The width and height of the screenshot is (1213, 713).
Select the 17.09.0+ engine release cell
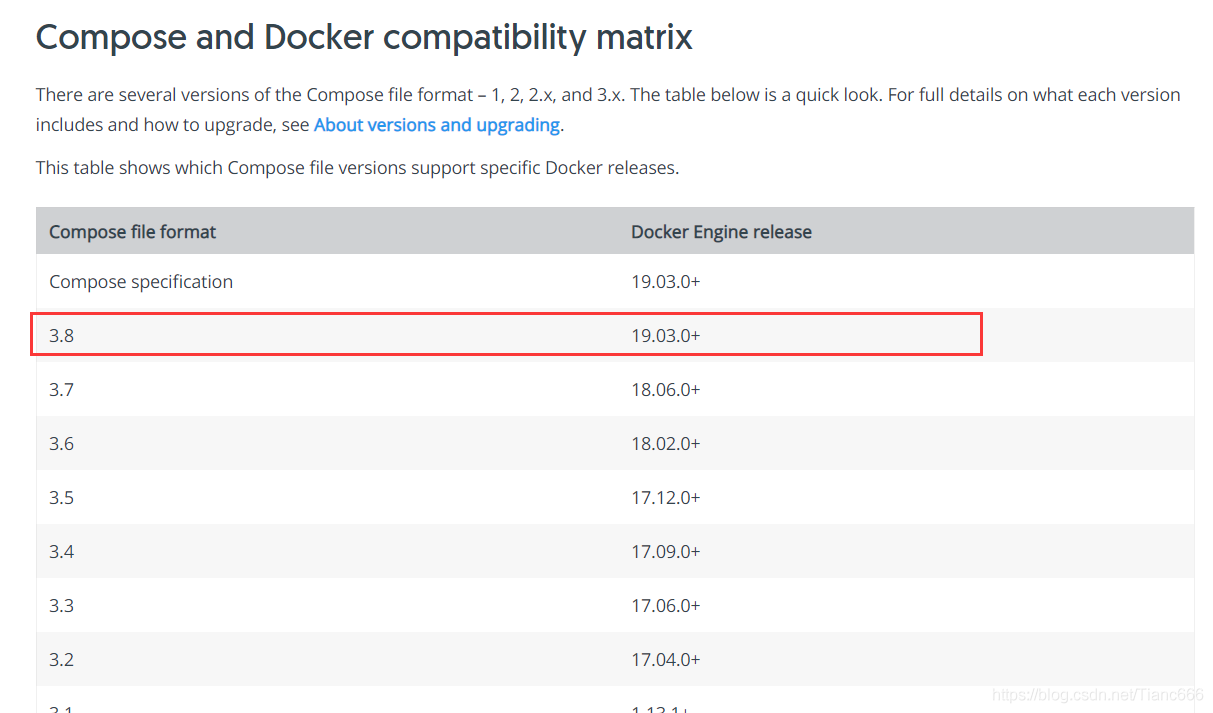point(666,551)
